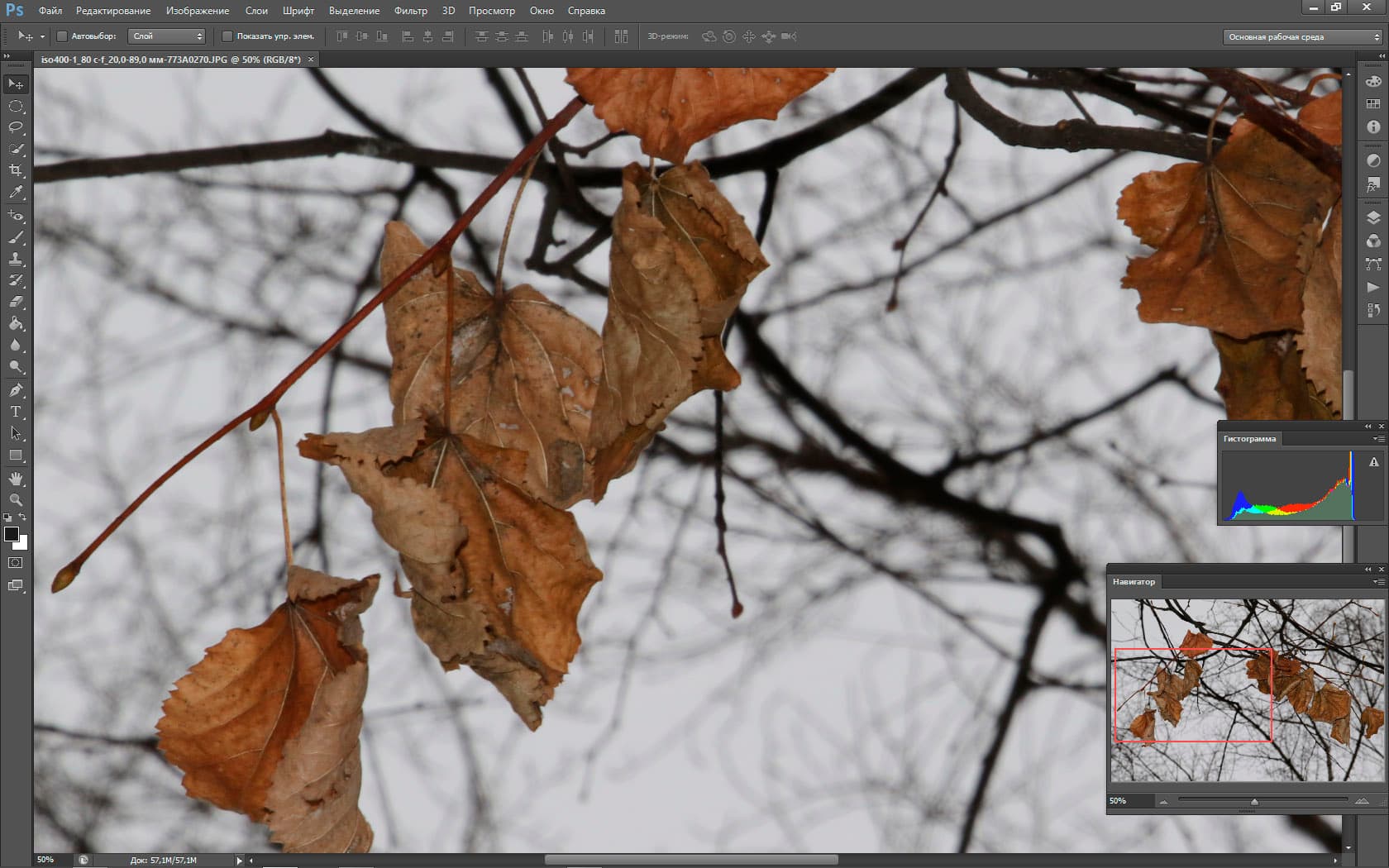Select the Horizontal Type tool
Image resolution: width=1389 pixels, height=868 pixels.
(x=16, y=411)
